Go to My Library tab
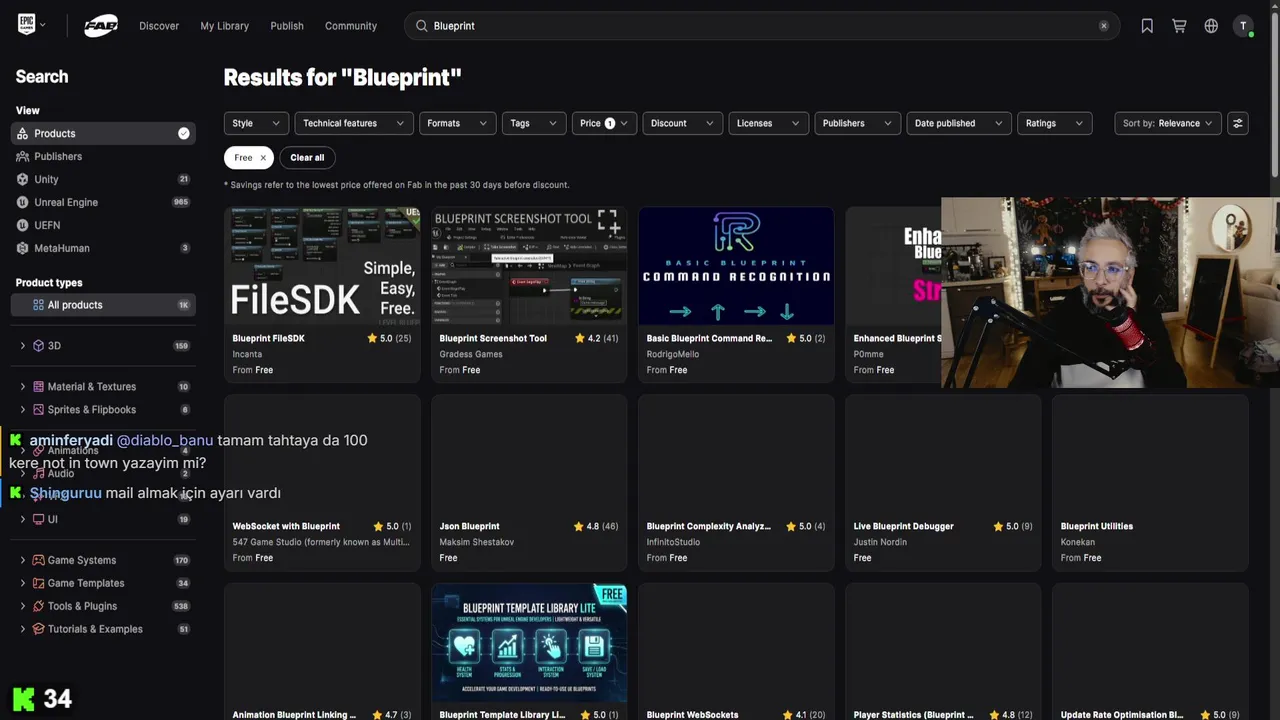Screen dimensions: 1280x720 coord(224,26)
